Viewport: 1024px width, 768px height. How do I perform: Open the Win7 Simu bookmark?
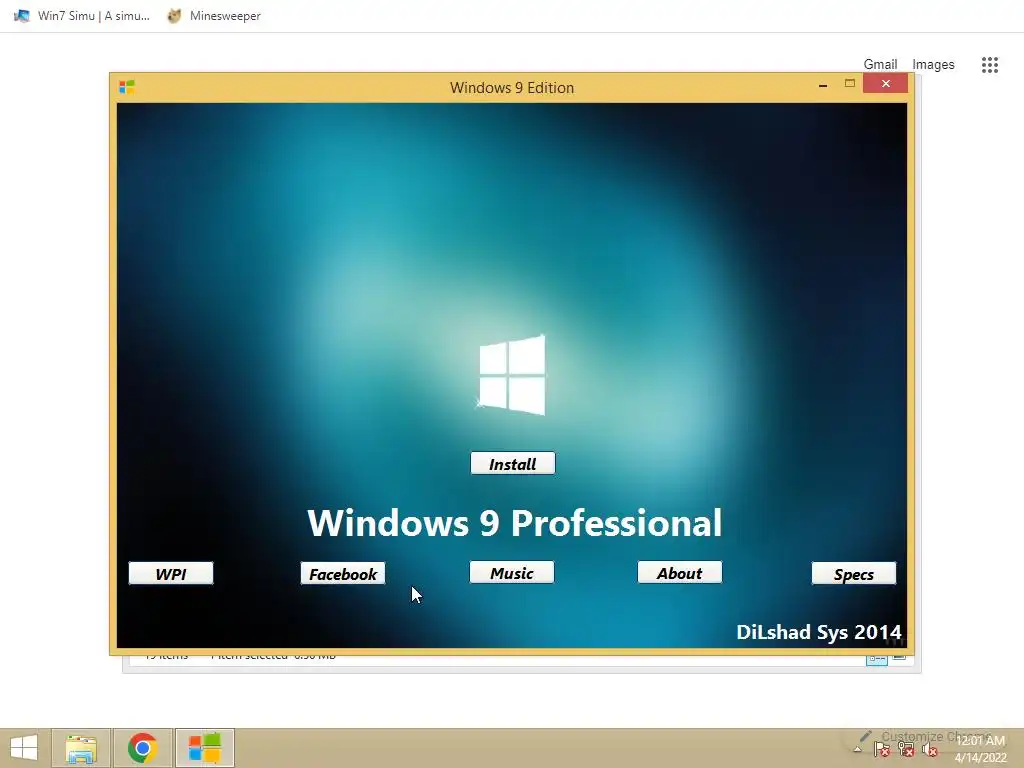point(82,16)
